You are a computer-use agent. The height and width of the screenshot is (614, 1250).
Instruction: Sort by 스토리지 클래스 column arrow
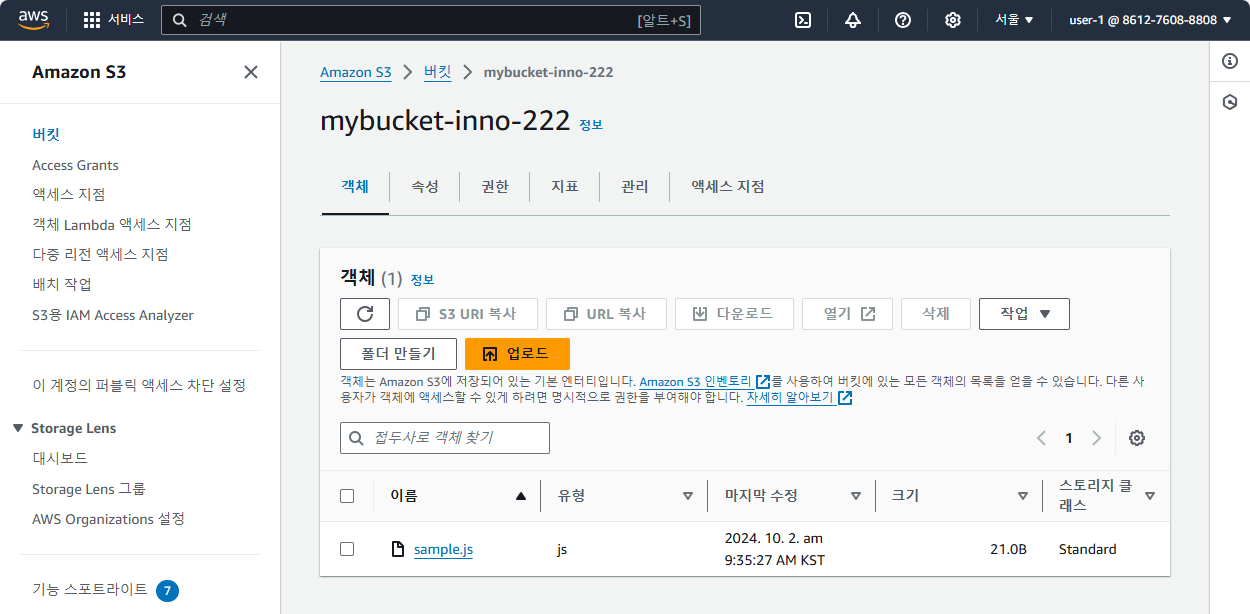[x=1150, y=496]
